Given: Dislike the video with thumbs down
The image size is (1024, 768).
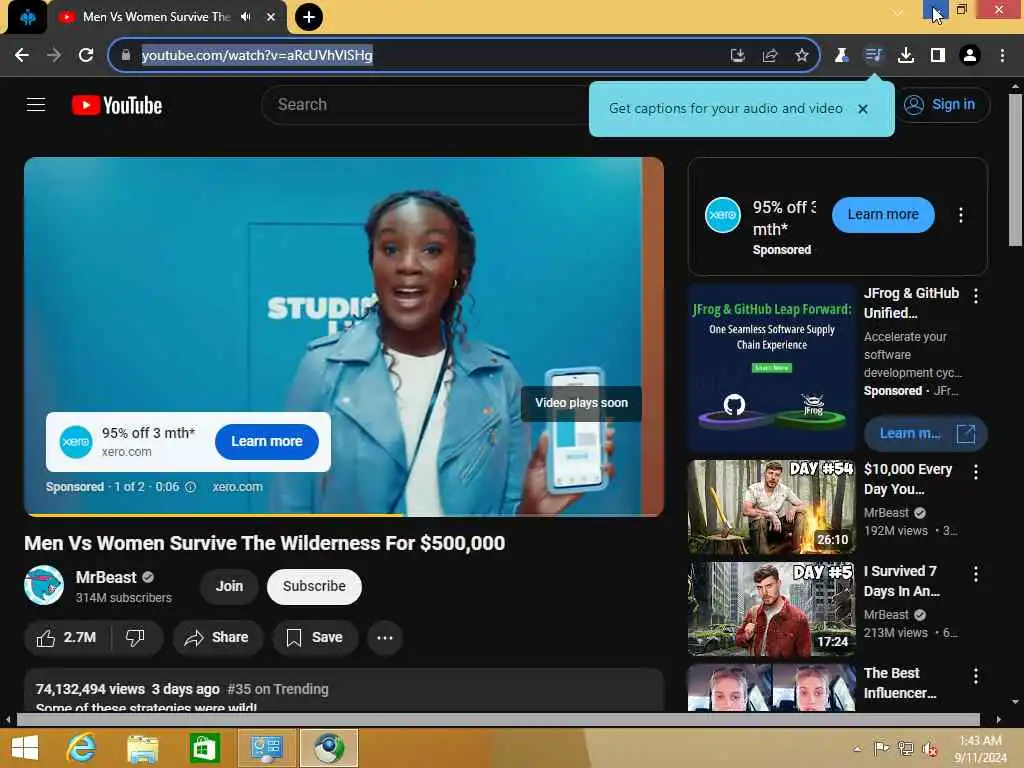Looking at the screenshot, I should pyautogui.click(x=135, y=637).
